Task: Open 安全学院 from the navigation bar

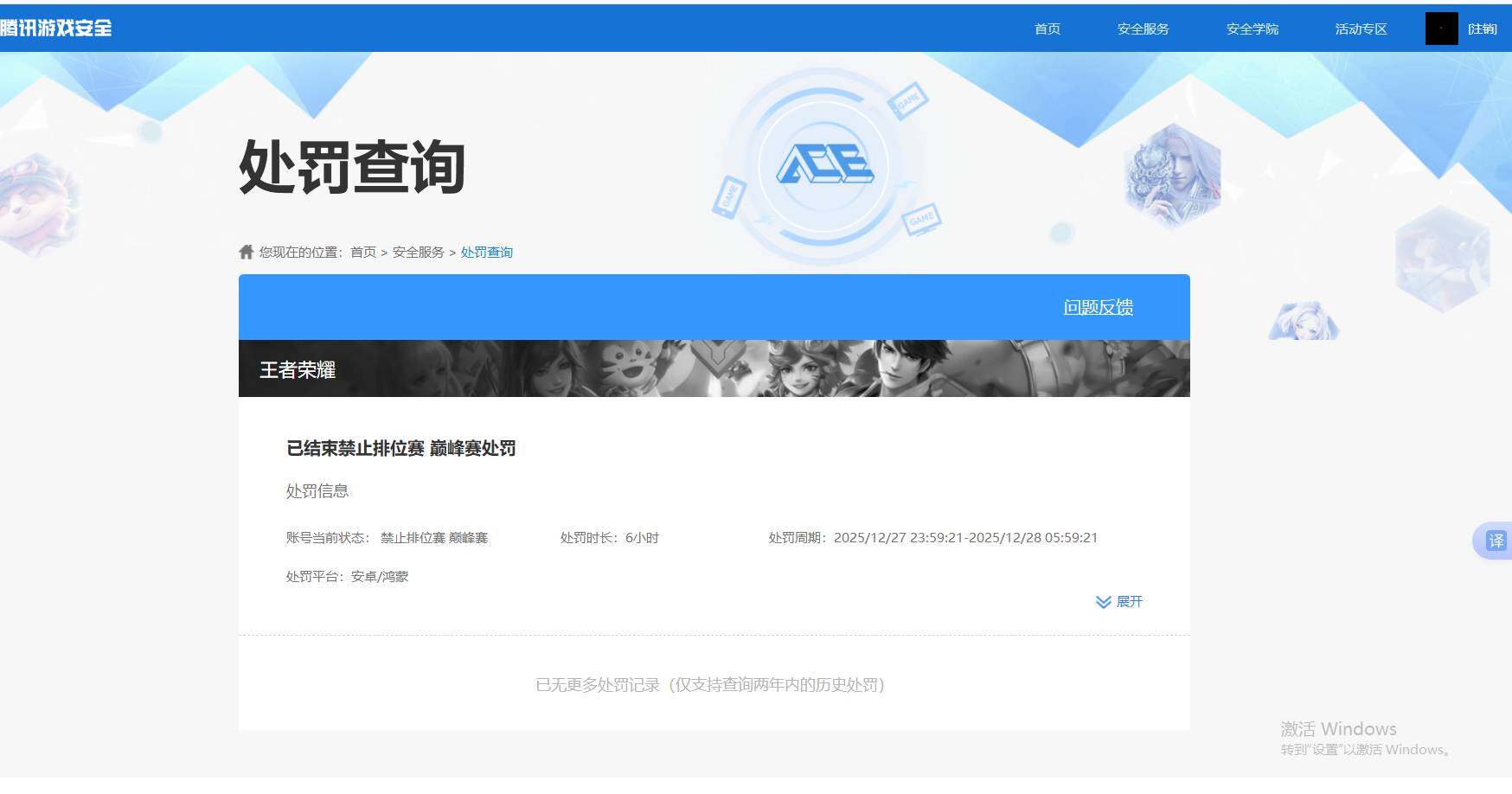Action: [1252, 29]
